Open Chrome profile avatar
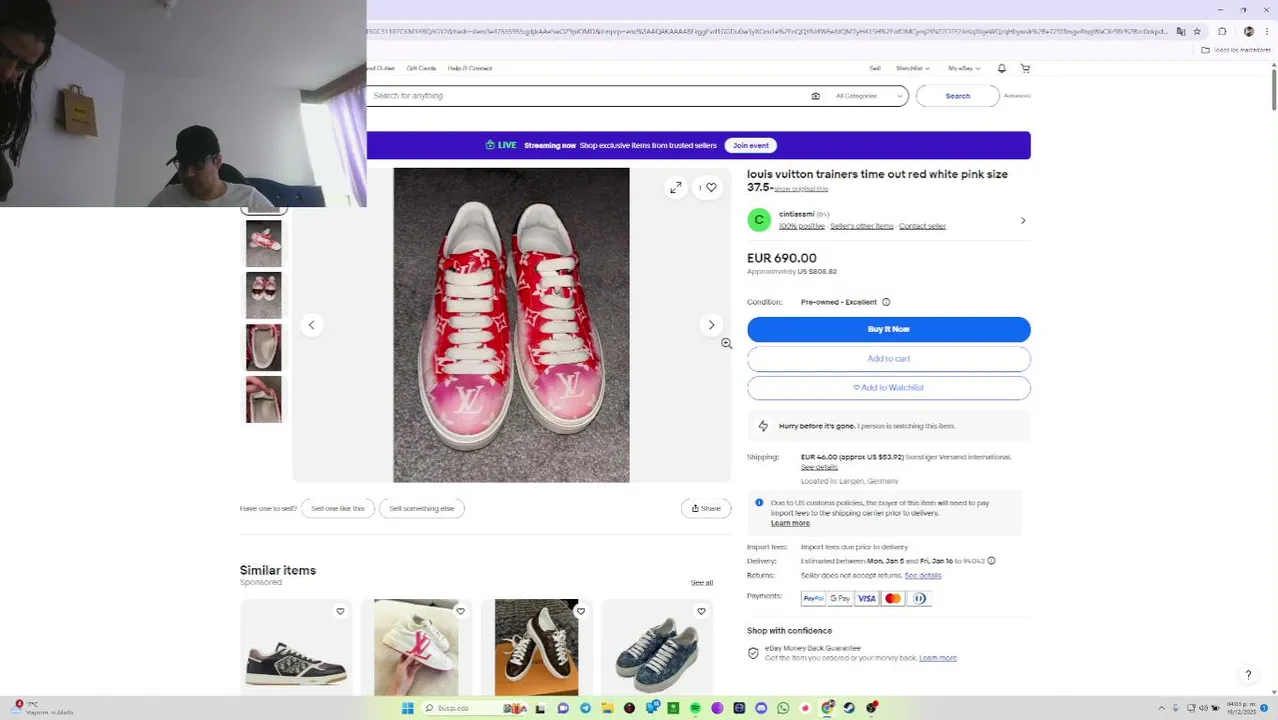This screenshot has height=720, width=1278. pyautogui.click(x=1249, y=31)
